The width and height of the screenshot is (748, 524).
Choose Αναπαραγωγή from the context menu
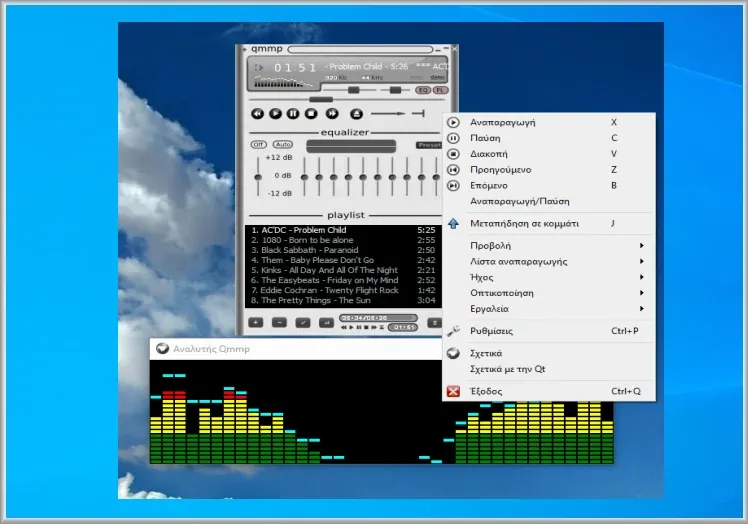pos(549,122)
